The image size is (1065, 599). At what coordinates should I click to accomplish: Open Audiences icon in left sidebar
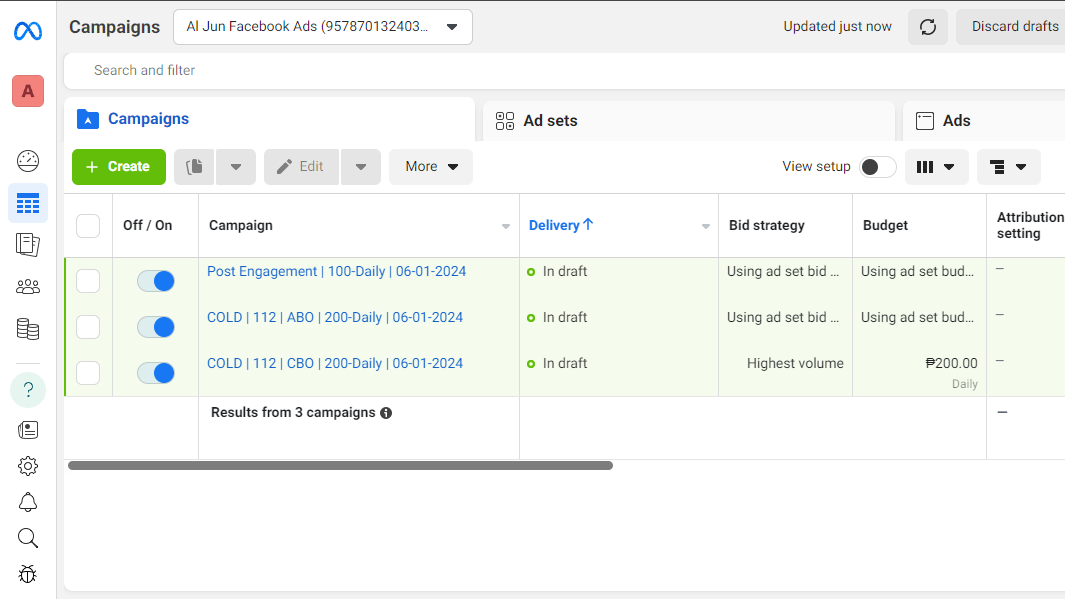pos(28,287)
